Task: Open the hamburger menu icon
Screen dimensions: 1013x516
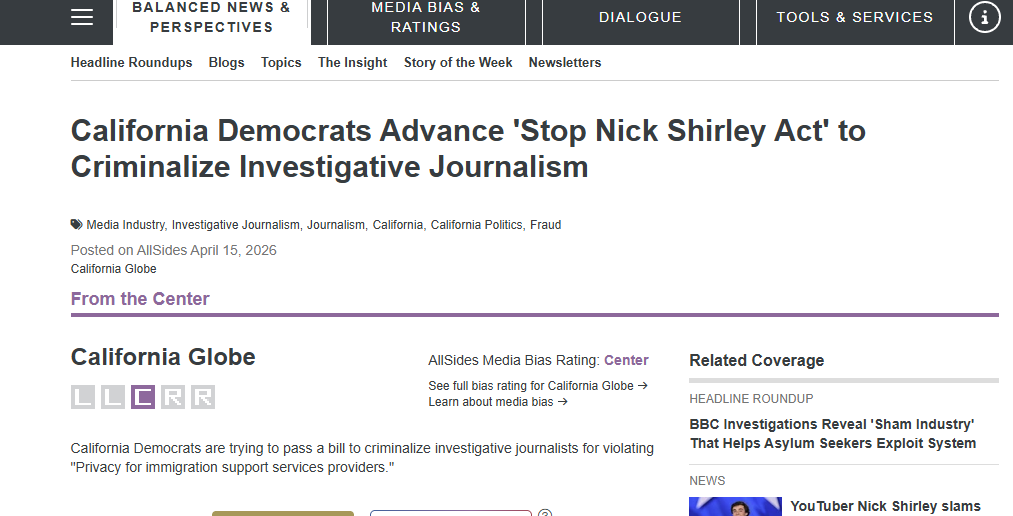Action: click(82, 17)
